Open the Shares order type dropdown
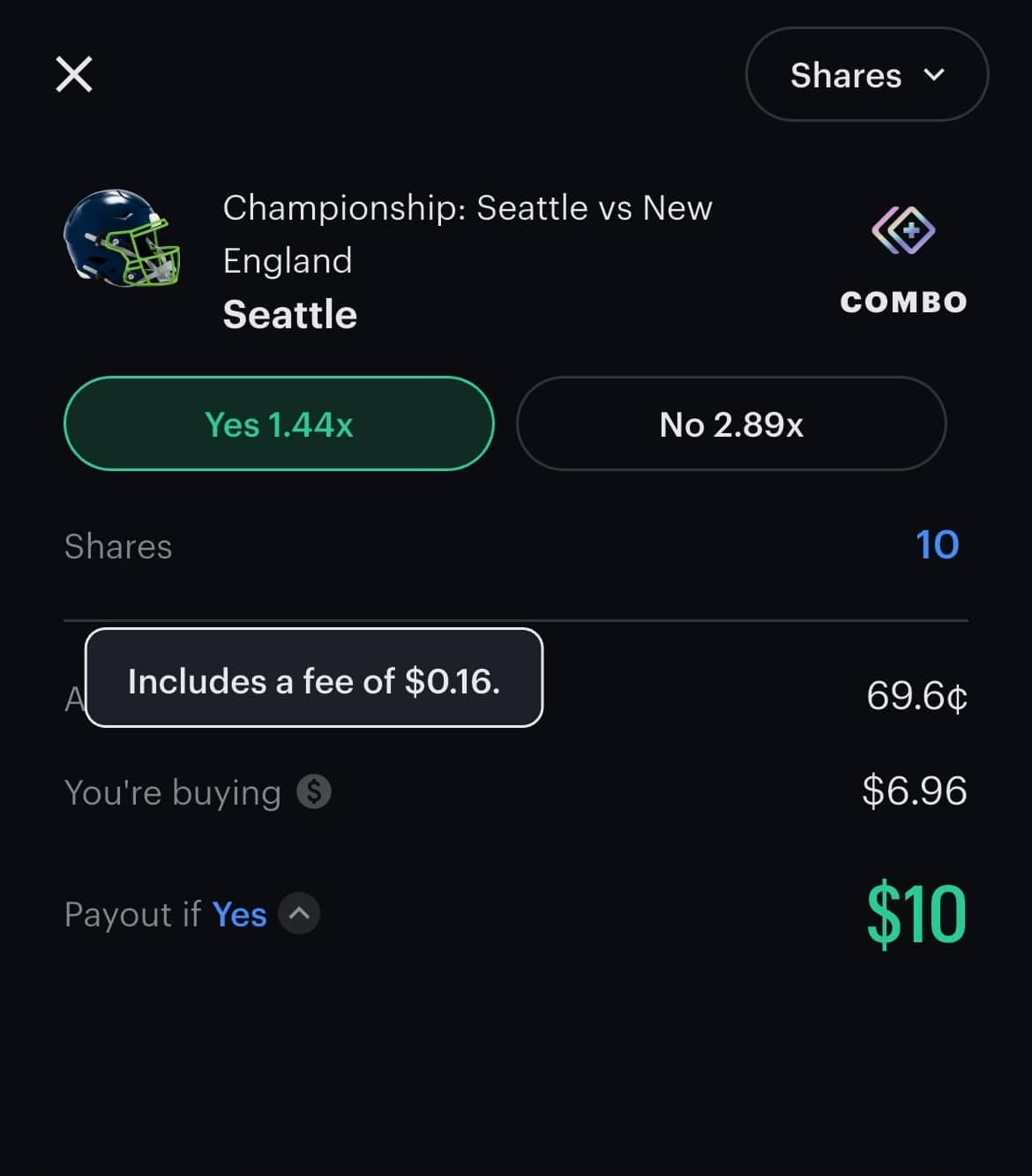The width and height of the screenshot is (1032, 1176). point(866,75)
